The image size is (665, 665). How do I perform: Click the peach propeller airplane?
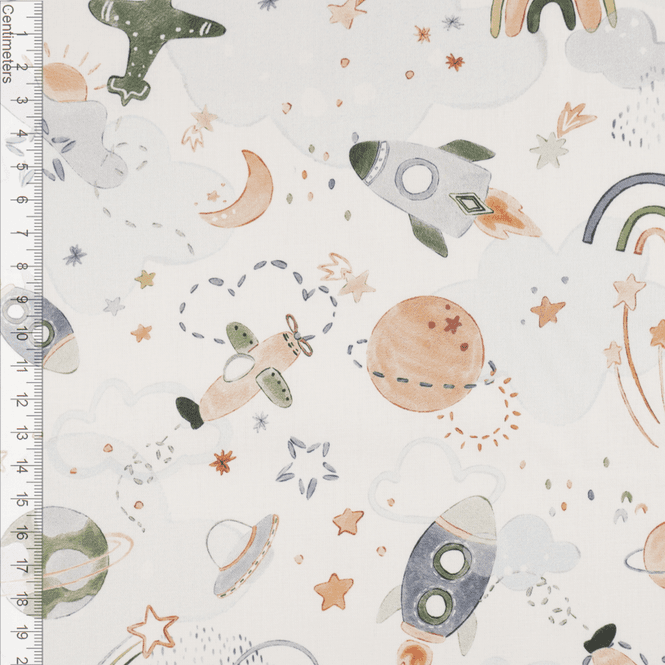[248, 371]
